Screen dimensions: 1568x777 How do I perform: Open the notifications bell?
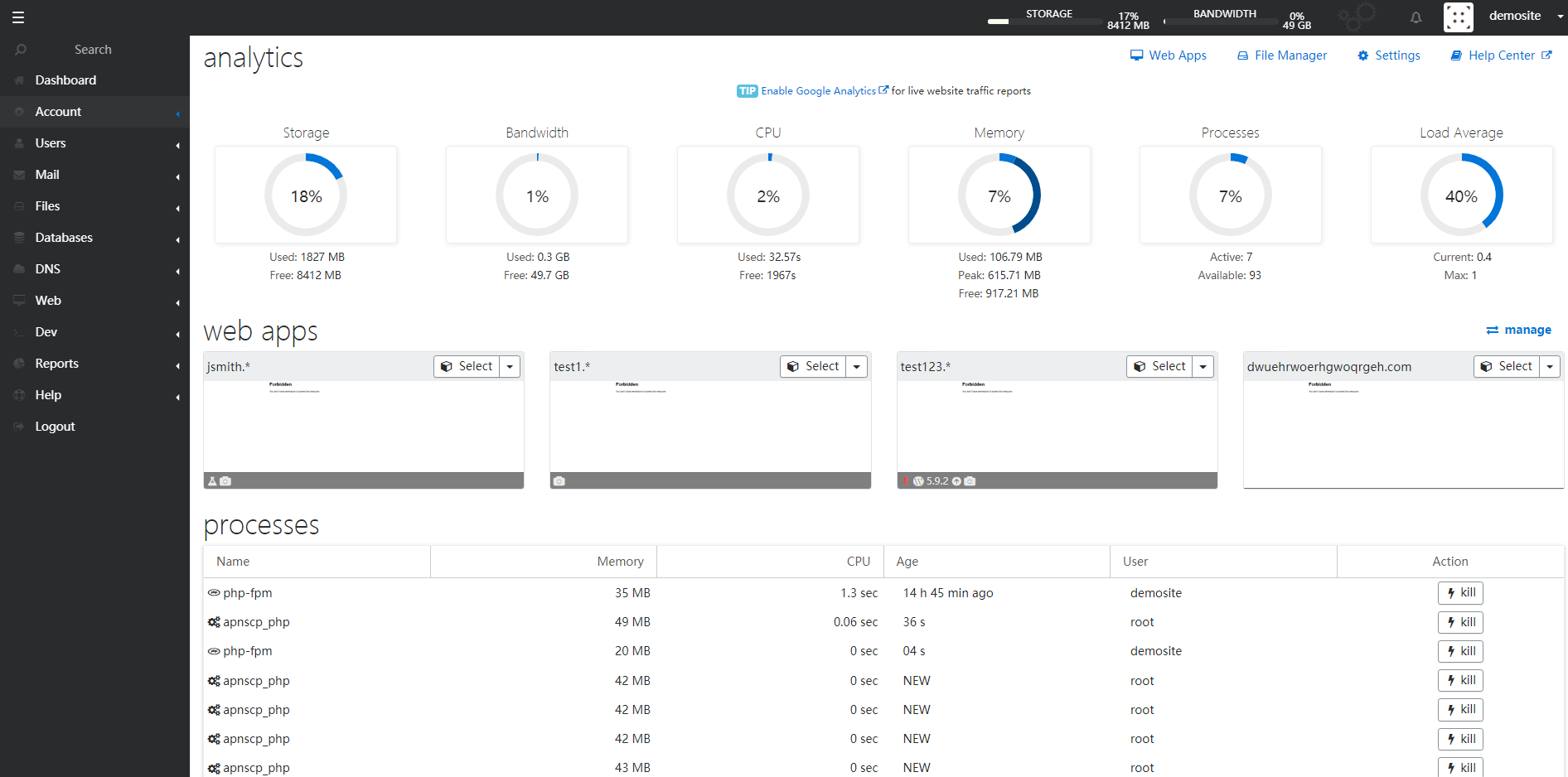tap(1416, 17)
